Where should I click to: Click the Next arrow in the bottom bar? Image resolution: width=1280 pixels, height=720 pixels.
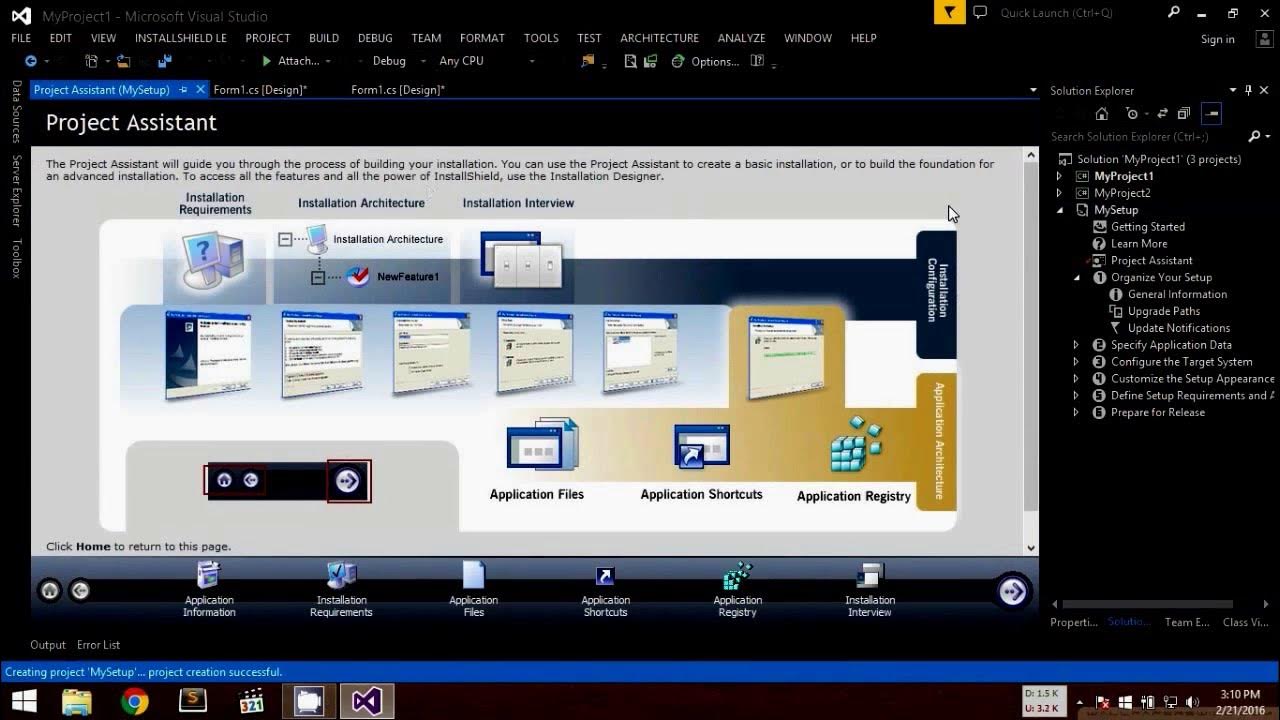1012,591
